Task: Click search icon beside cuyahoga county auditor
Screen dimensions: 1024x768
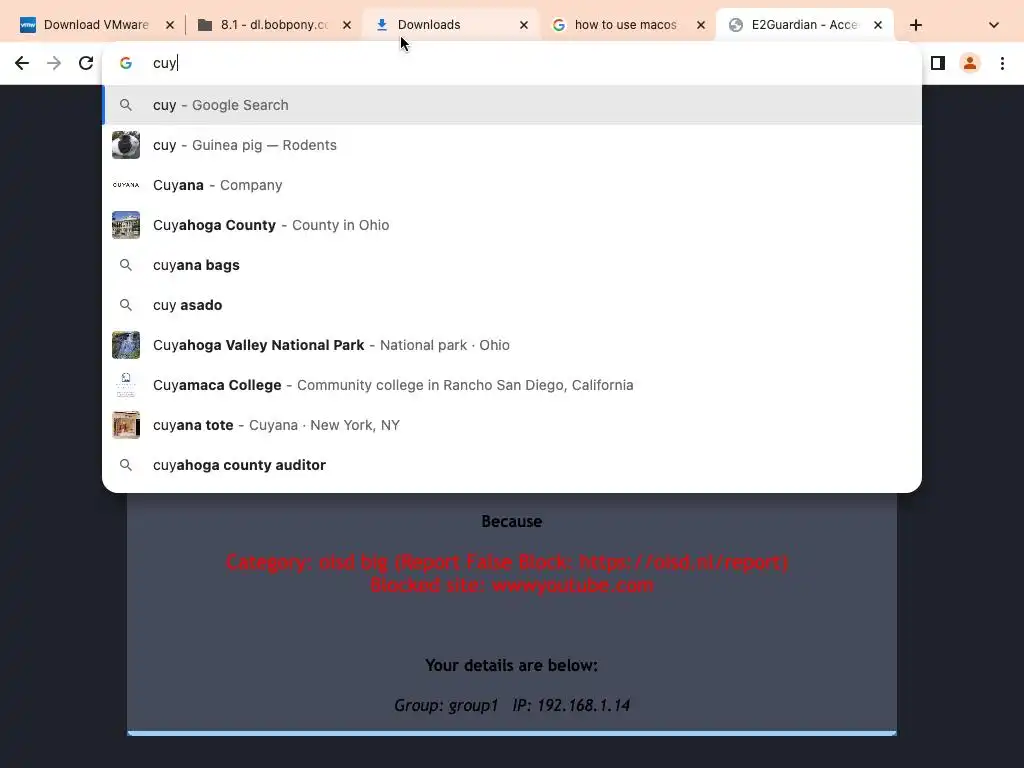Action: [126, 465]
